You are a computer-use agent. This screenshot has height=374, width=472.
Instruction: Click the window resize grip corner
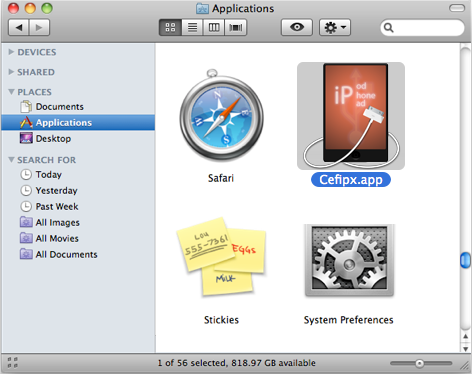pyautogui.click(x=465, y=366)
